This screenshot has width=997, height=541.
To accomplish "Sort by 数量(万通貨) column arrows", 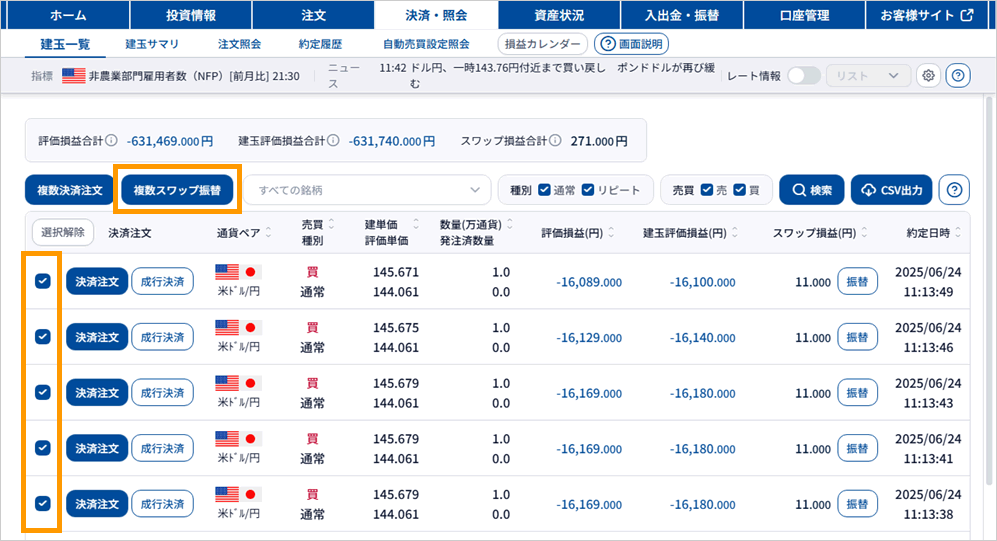I will point(510,224).
